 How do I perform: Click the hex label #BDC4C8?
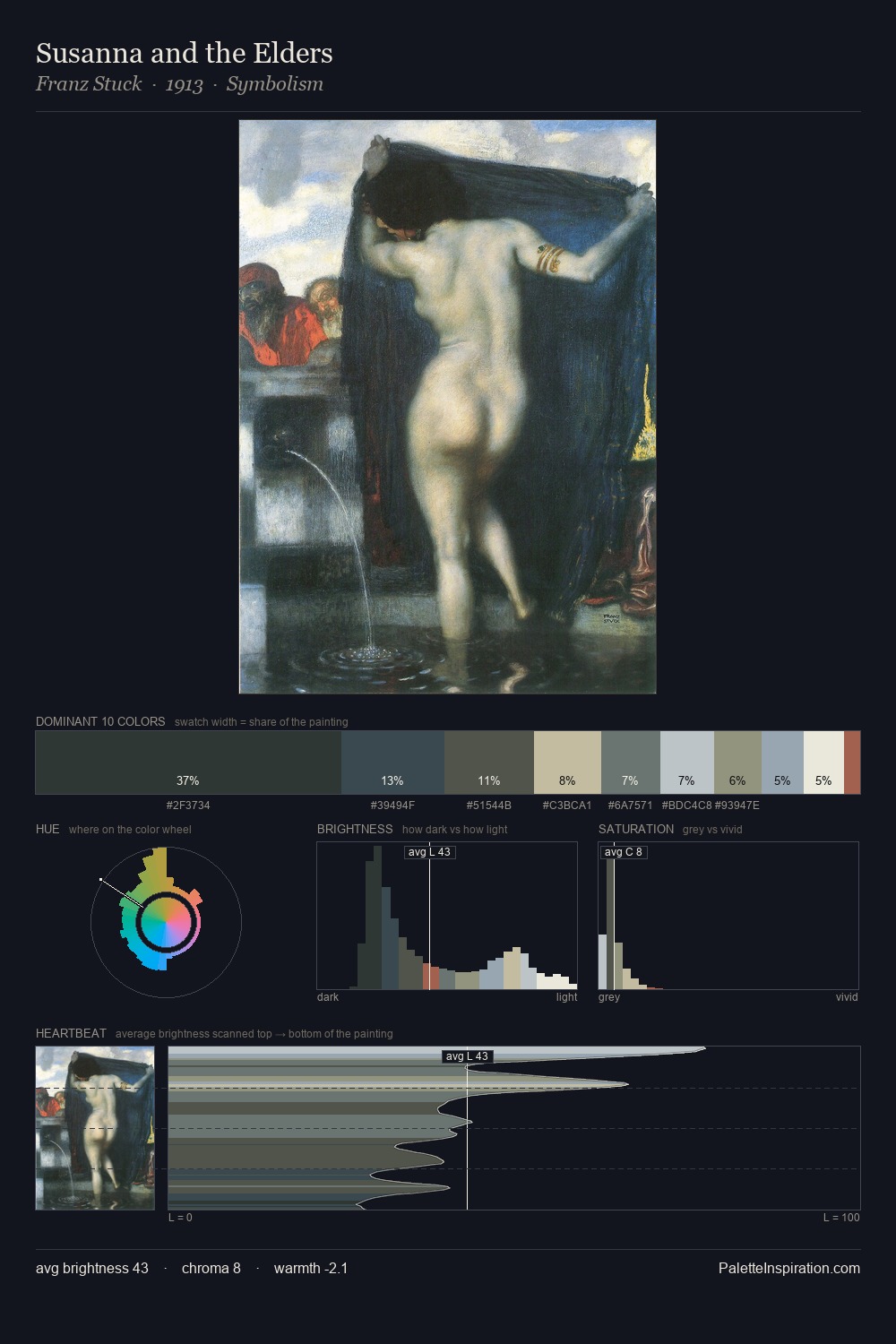pyautogui.click(x=686, y=806)
